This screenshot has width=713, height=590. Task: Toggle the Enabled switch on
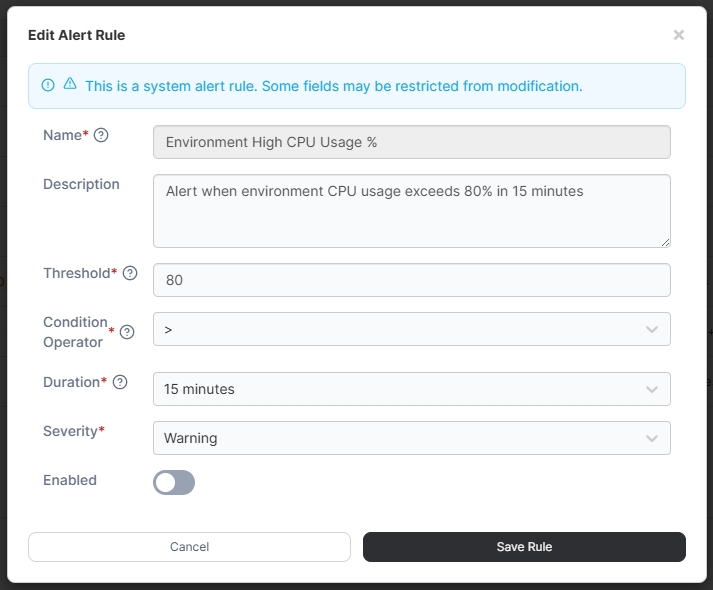[x=174, y=483]
